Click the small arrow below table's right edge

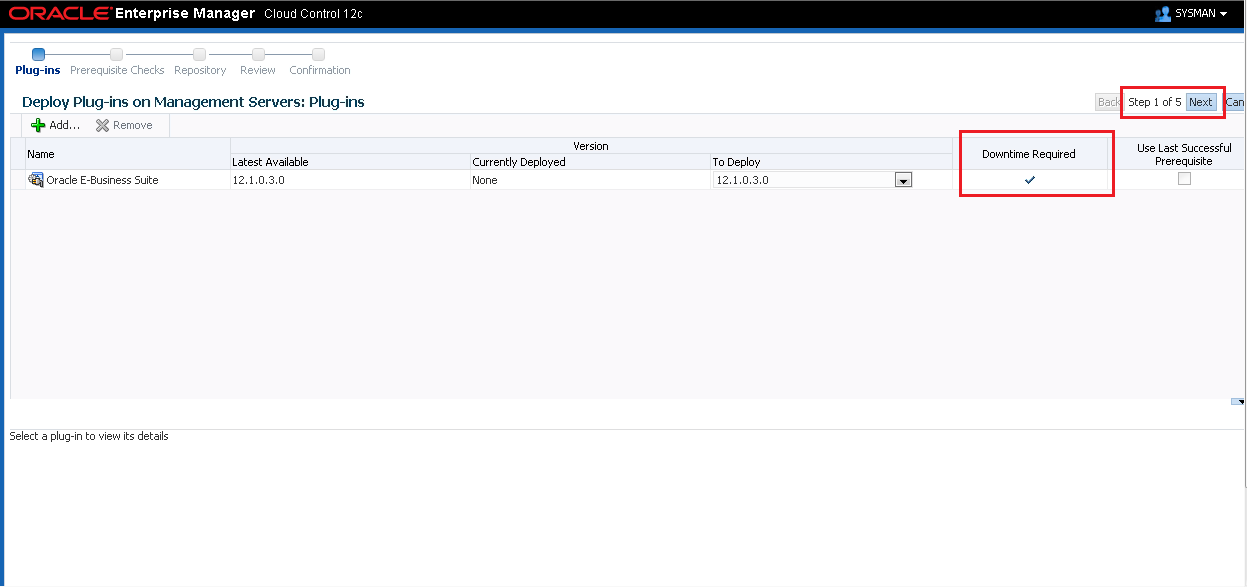[x=1239, y=401]
